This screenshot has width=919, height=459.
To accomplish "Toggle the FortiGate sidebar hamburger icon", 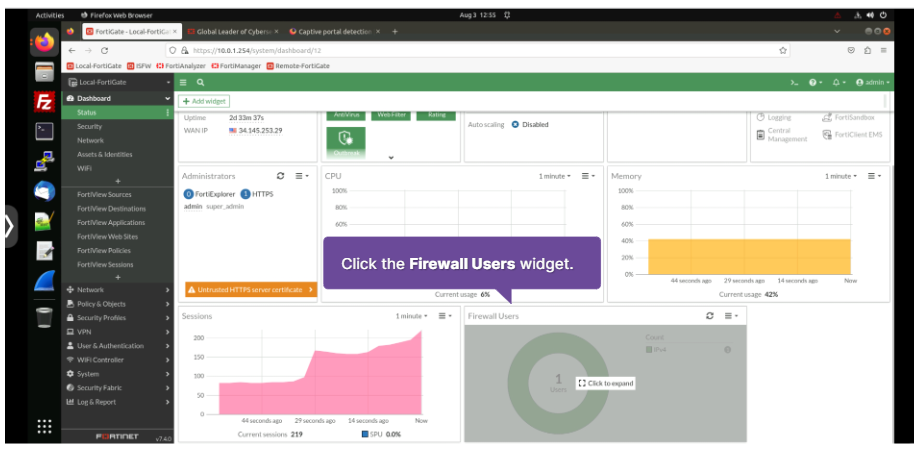I will pyautogui.click(x=183, y=83).
